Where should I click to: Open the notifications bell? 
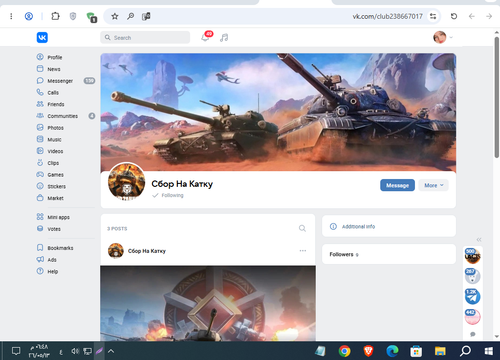[206, 37]
